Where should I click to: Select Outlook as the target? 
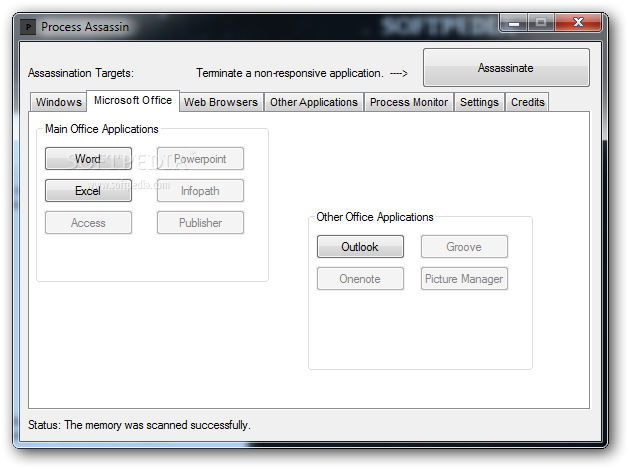click(360, 246)
